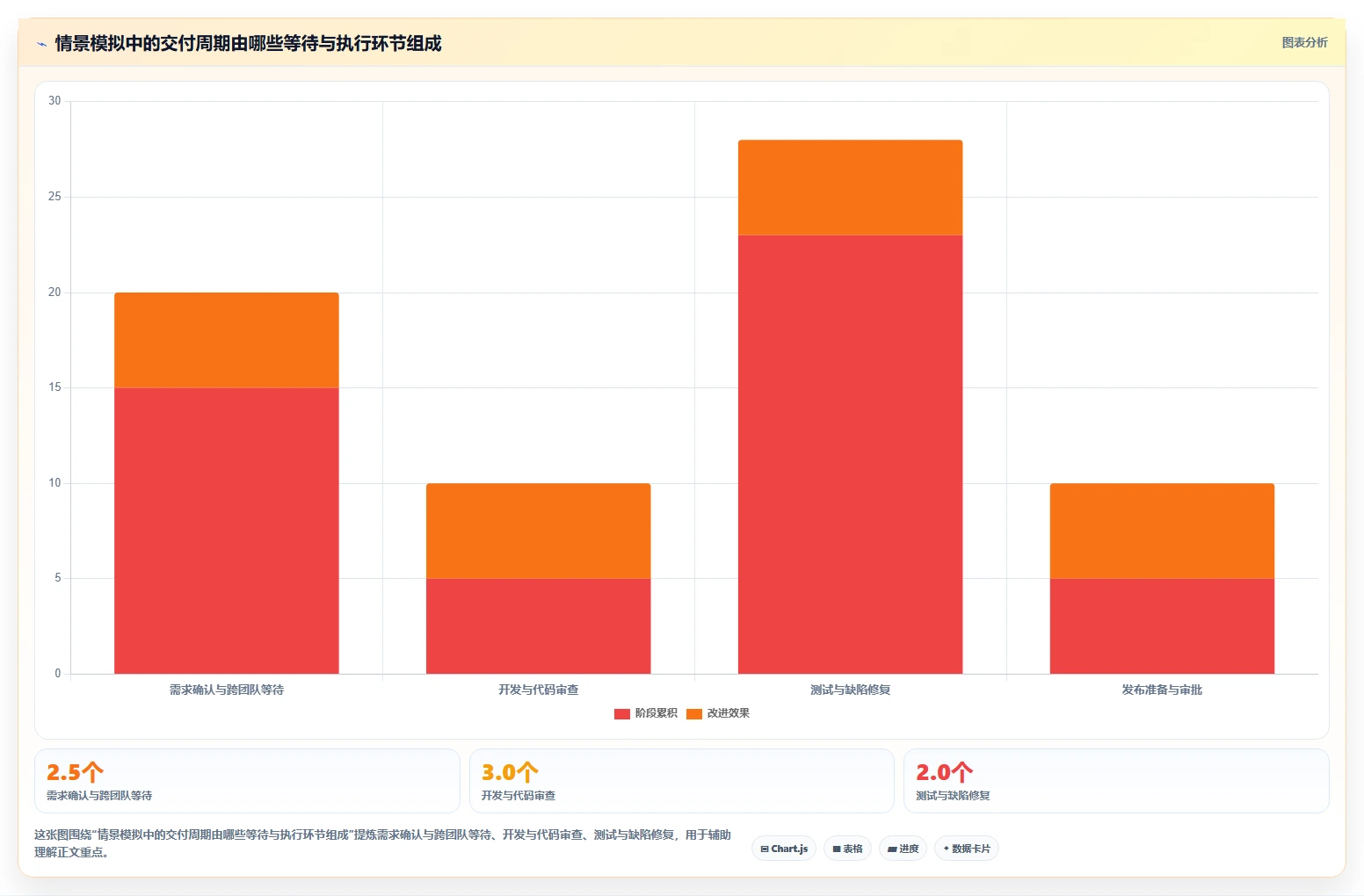Click the 阶段累积 legend text
The image size is (1364, 896).
[656, 713]
